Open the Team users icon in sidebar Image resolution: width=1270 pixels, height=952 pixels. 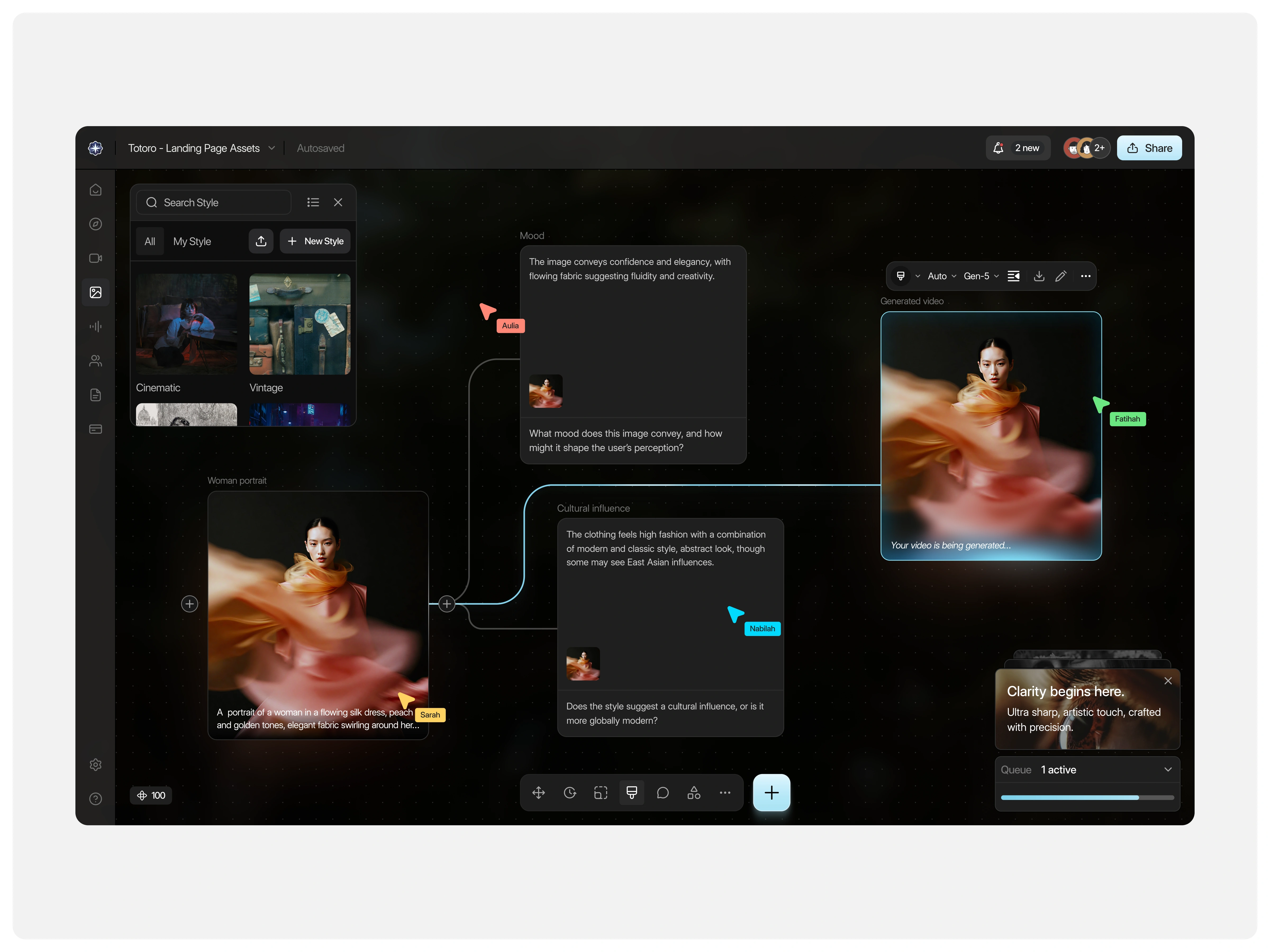[95, 361]
